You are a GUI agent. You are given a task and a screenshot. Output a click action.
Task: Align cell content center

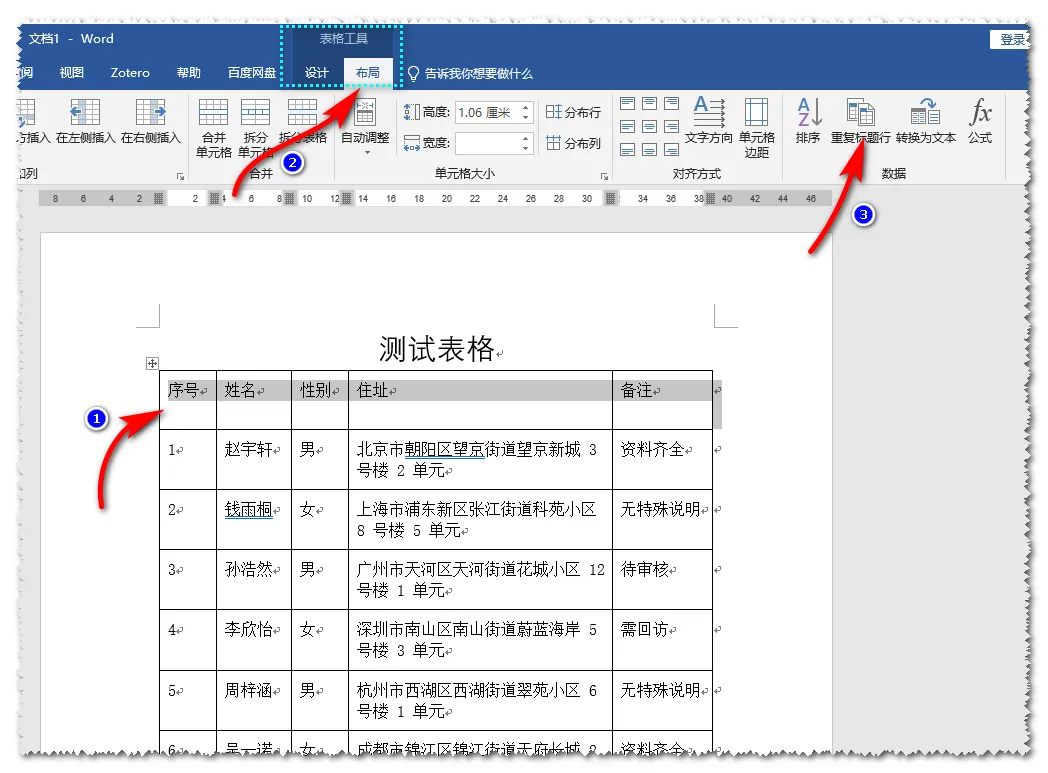point(650,126)
